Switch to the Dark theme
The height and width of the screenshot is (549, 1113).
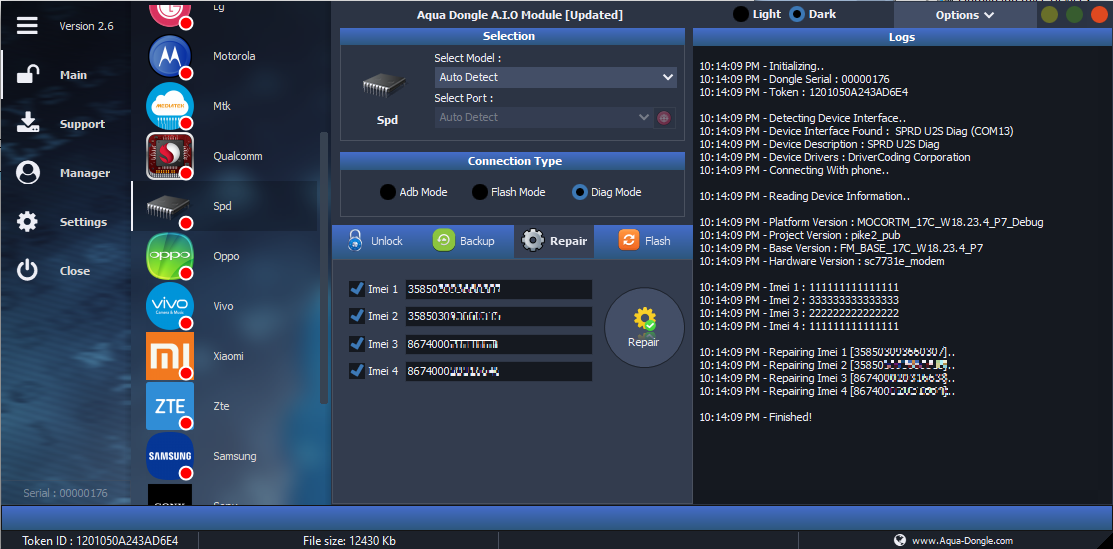click(798, 14)
